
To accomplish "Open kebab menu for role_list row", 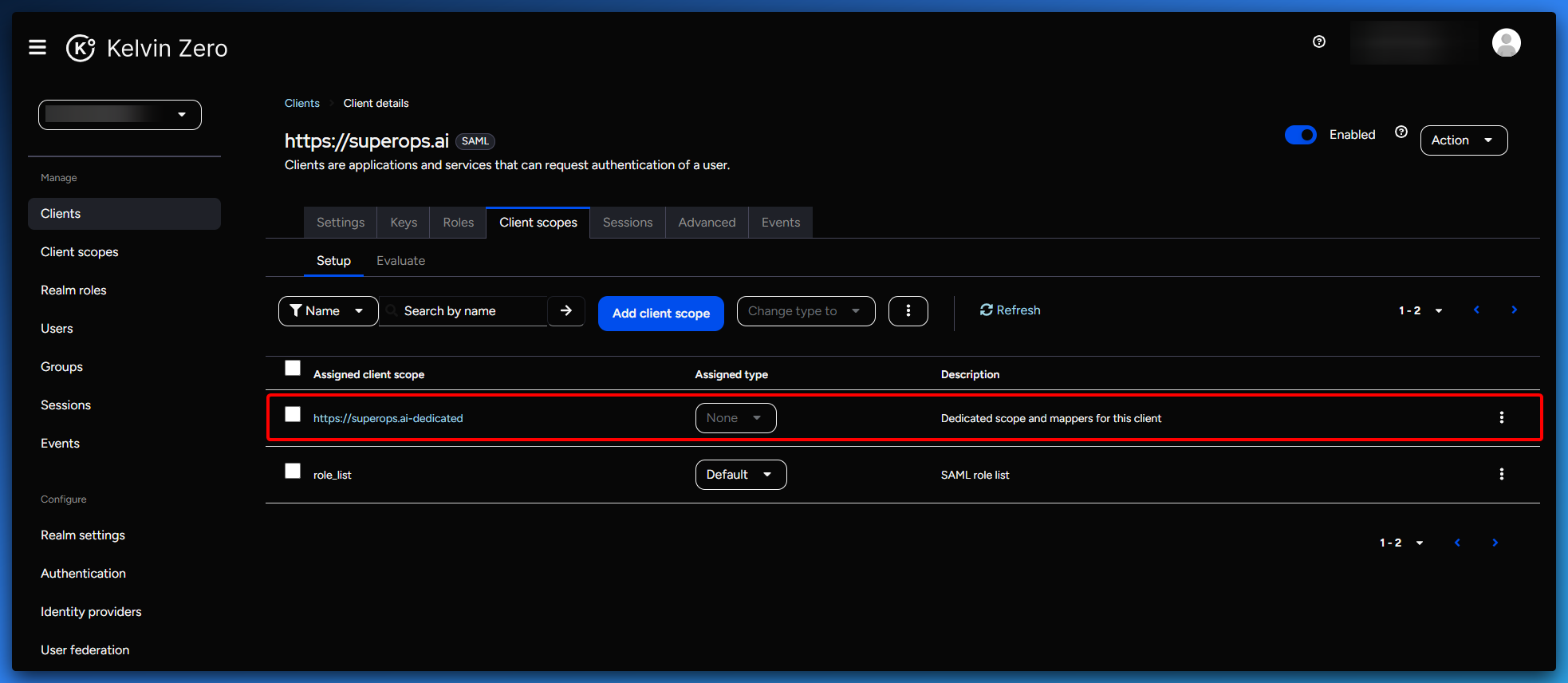I will coord(1501,474).
